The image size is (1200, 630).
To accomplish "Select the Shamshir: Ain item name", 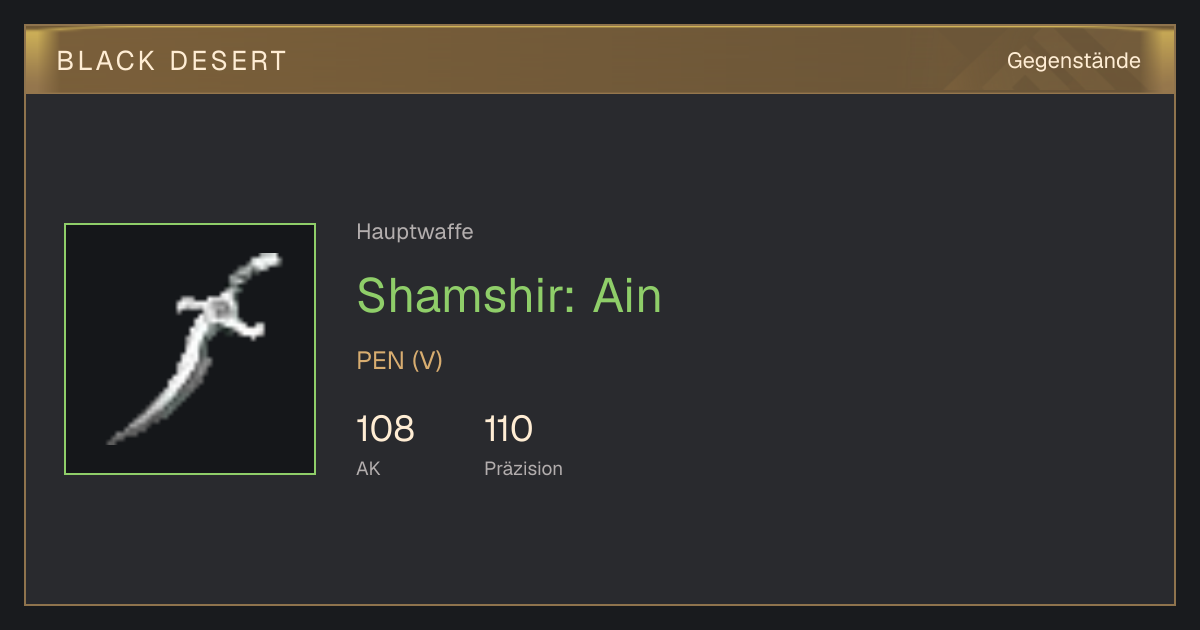I will [x=509, y=296].
